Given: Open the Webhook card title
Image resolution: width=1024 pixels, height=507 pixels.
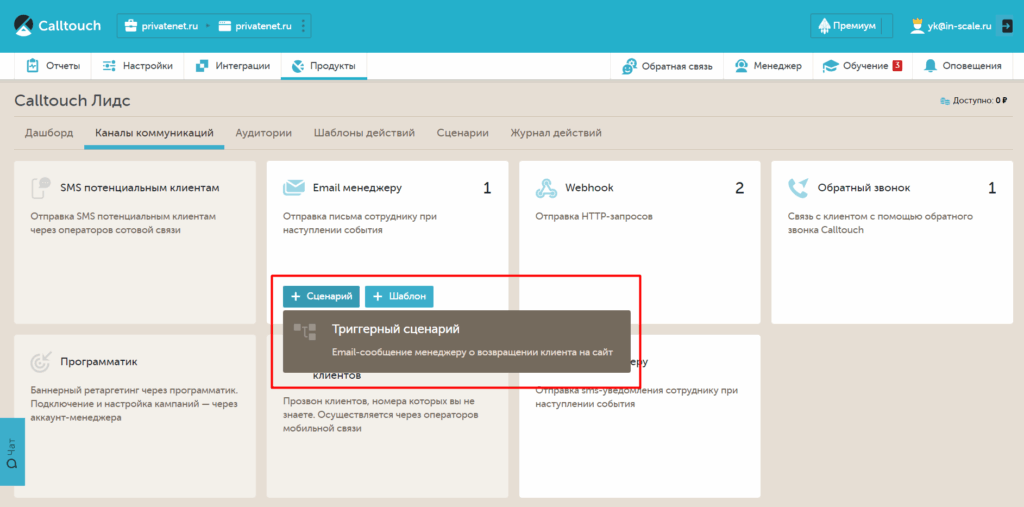Looking at the screenshot, I should (x=589, y=188).
